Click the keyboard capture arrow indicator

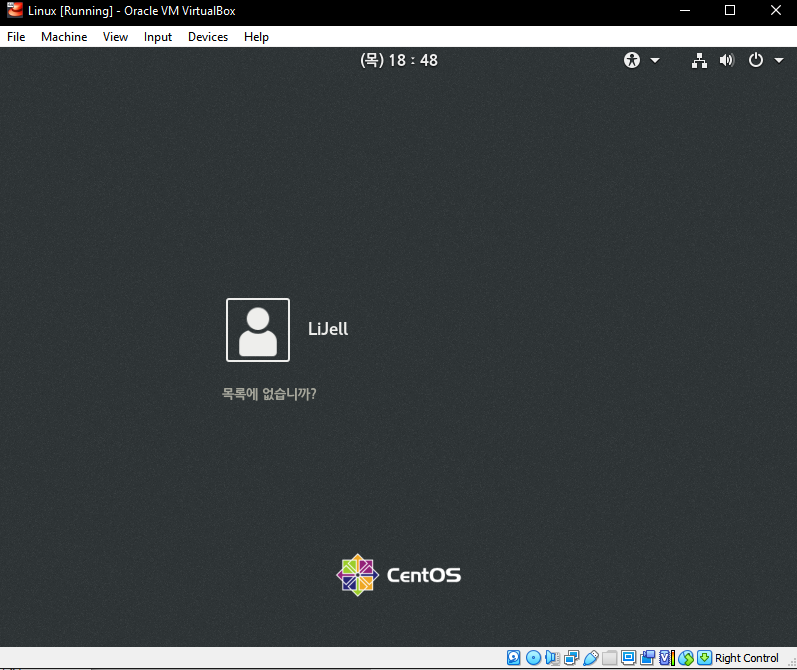pos(704,658)
